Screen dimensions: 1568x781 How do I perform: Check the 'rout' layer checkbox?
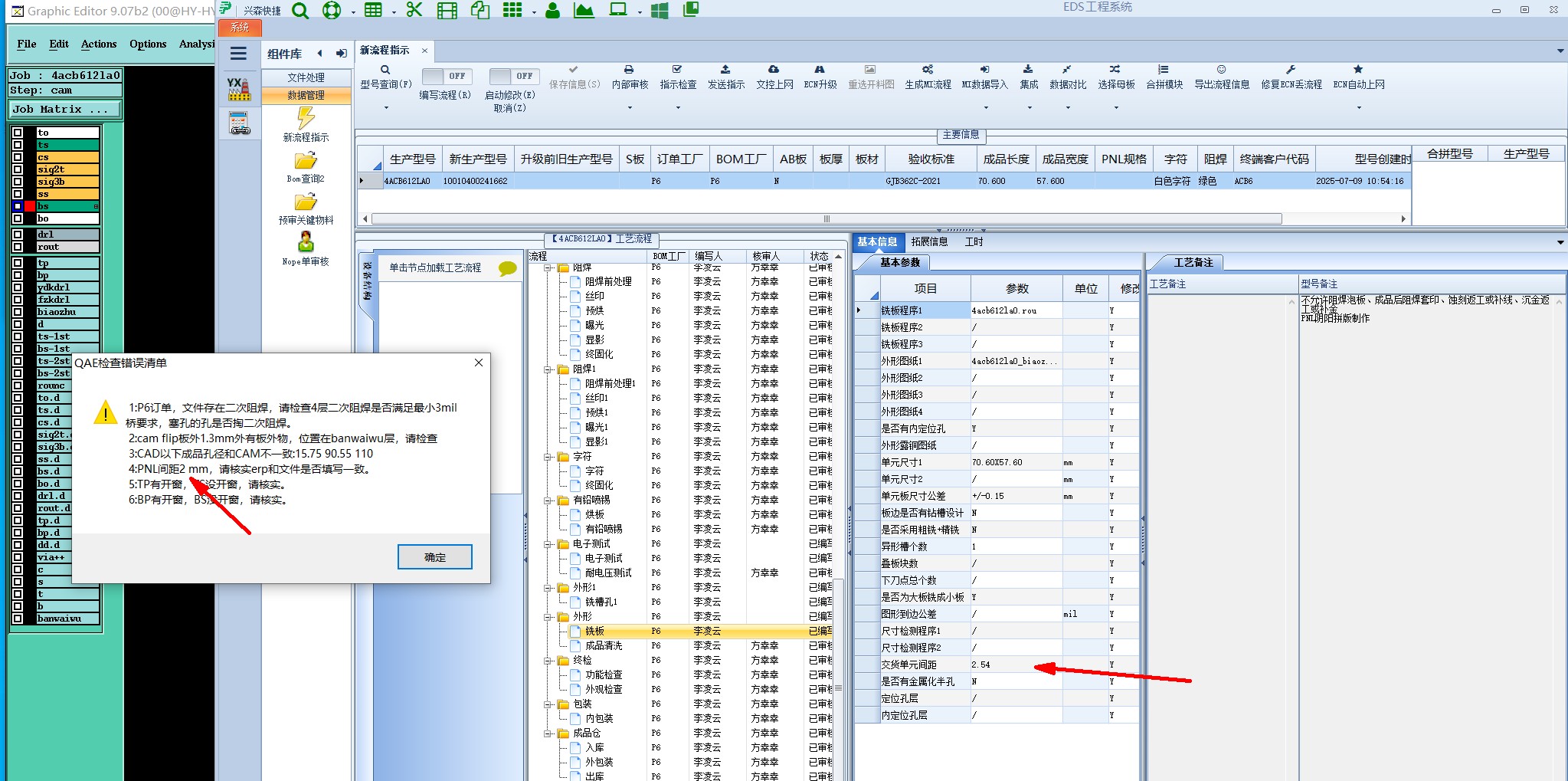(x=18, y=248)
